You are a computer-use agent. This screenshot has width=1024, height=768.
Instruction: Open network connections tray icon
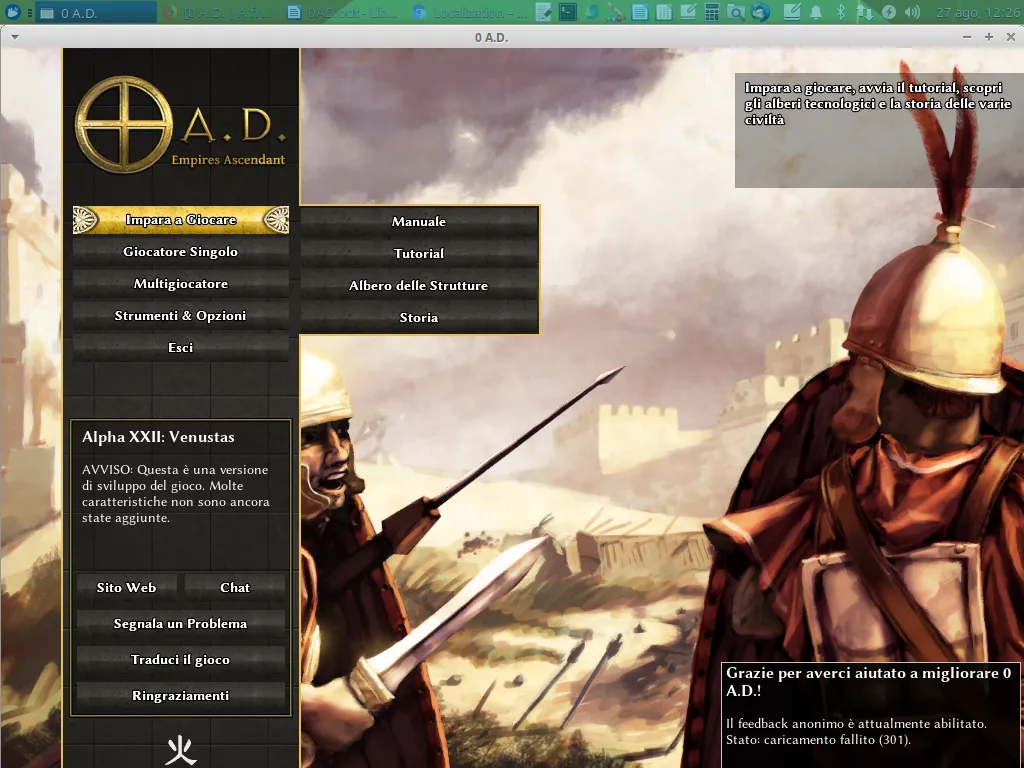click(x=865, y=12)
